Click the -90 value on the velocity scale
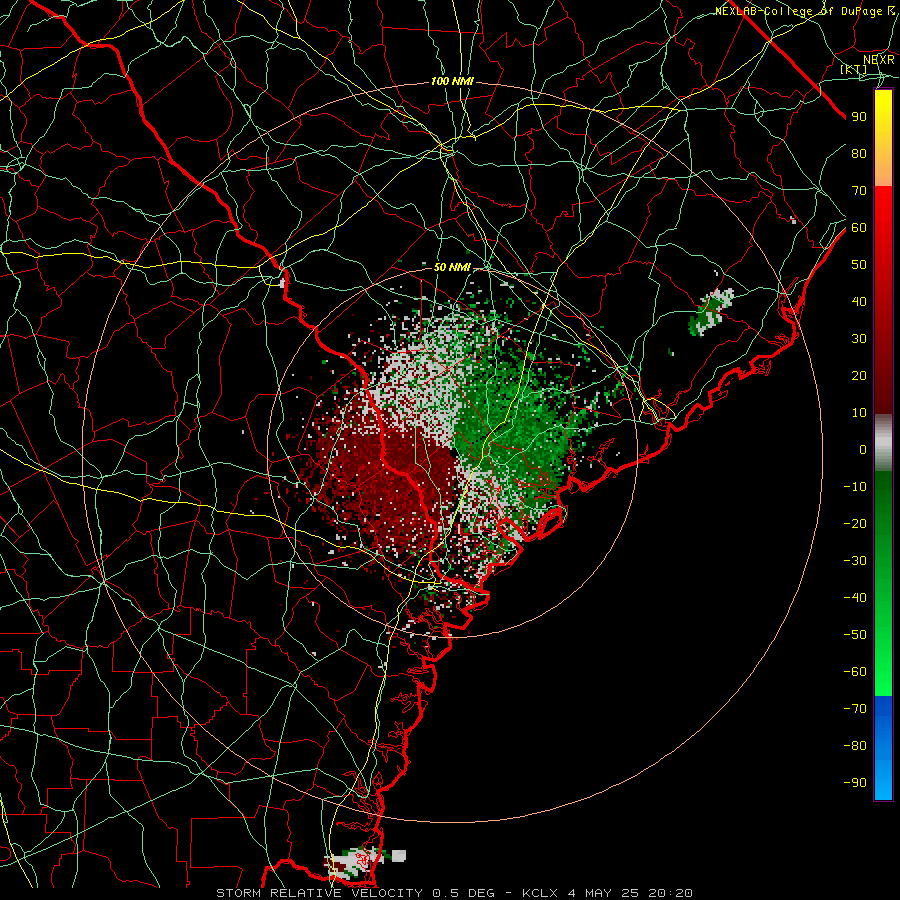 [x=855, y=782]
